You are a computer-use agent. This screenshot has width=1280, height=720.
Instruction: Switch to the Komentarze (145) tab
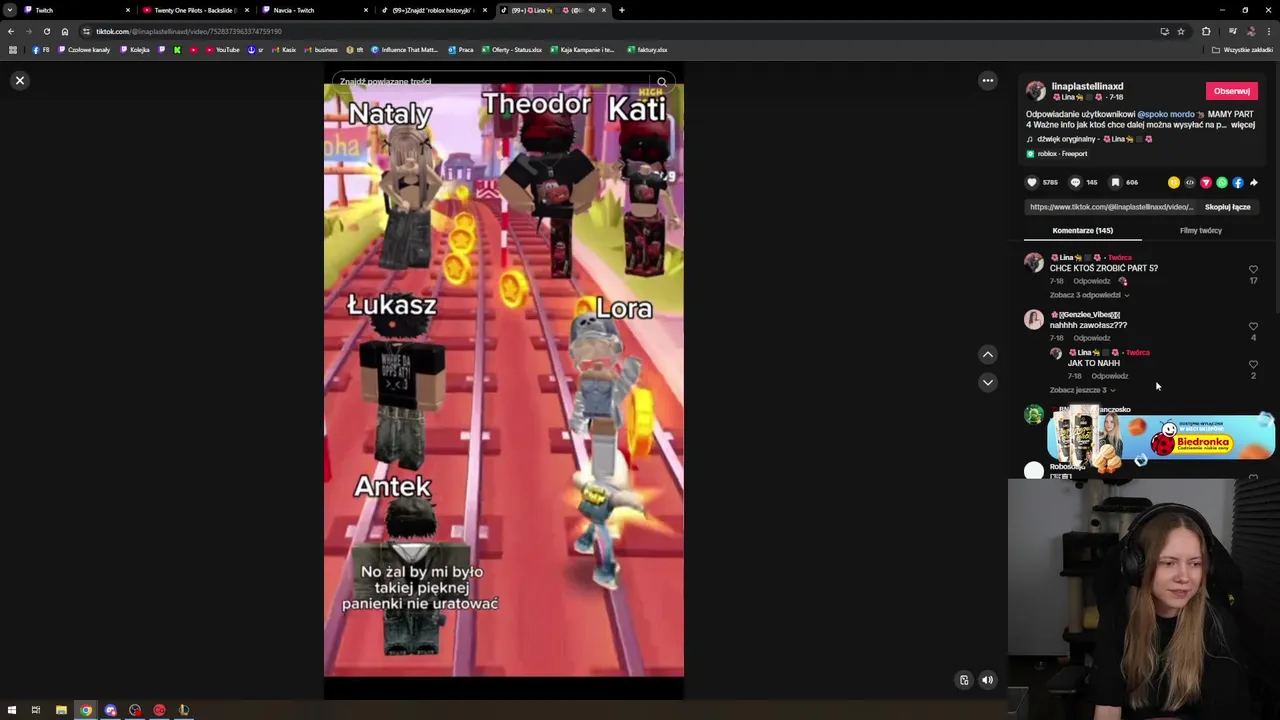[x=1082, y=230]
